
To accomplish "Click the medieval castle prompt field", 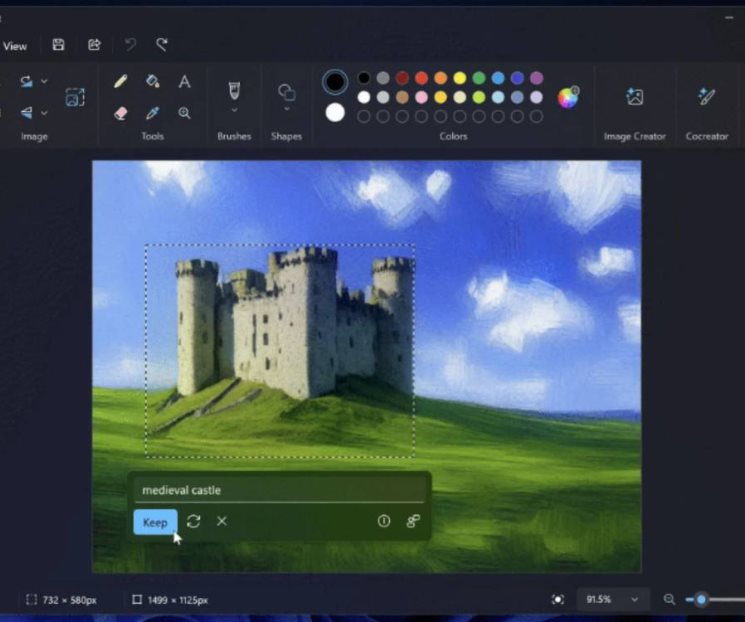I will coord(280,490).
